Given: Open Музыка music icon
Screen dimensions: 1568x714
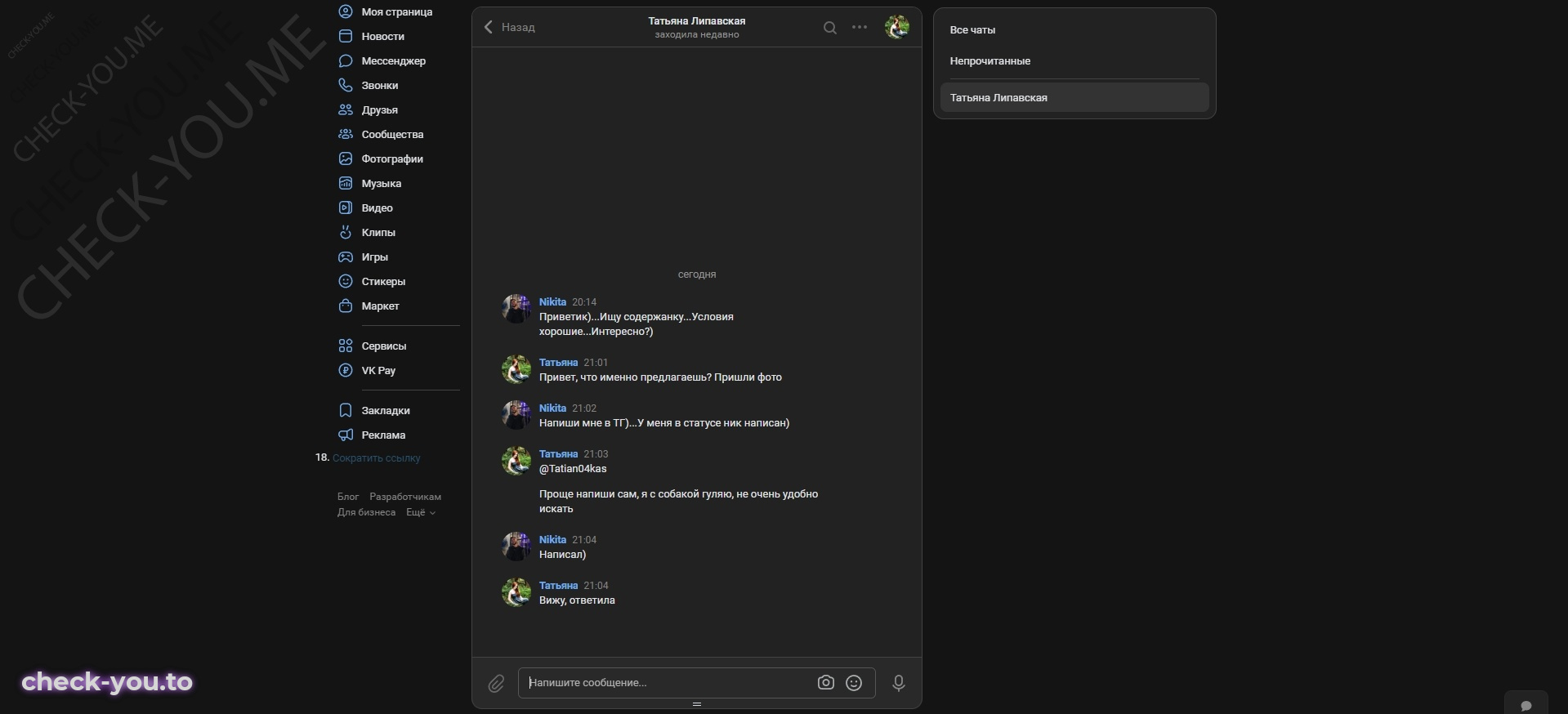Looking at the screenshot, I should [x=346, y=183].
